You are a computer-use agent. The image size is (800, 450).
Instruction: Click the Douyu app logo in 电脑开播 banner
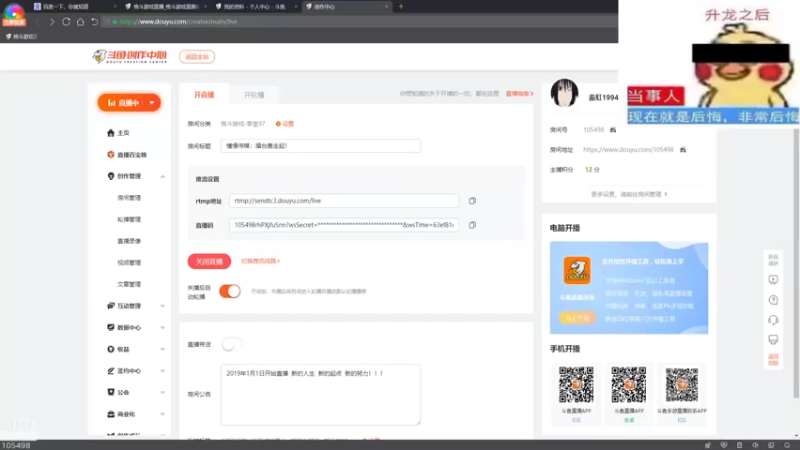click(x=577, y=270)
